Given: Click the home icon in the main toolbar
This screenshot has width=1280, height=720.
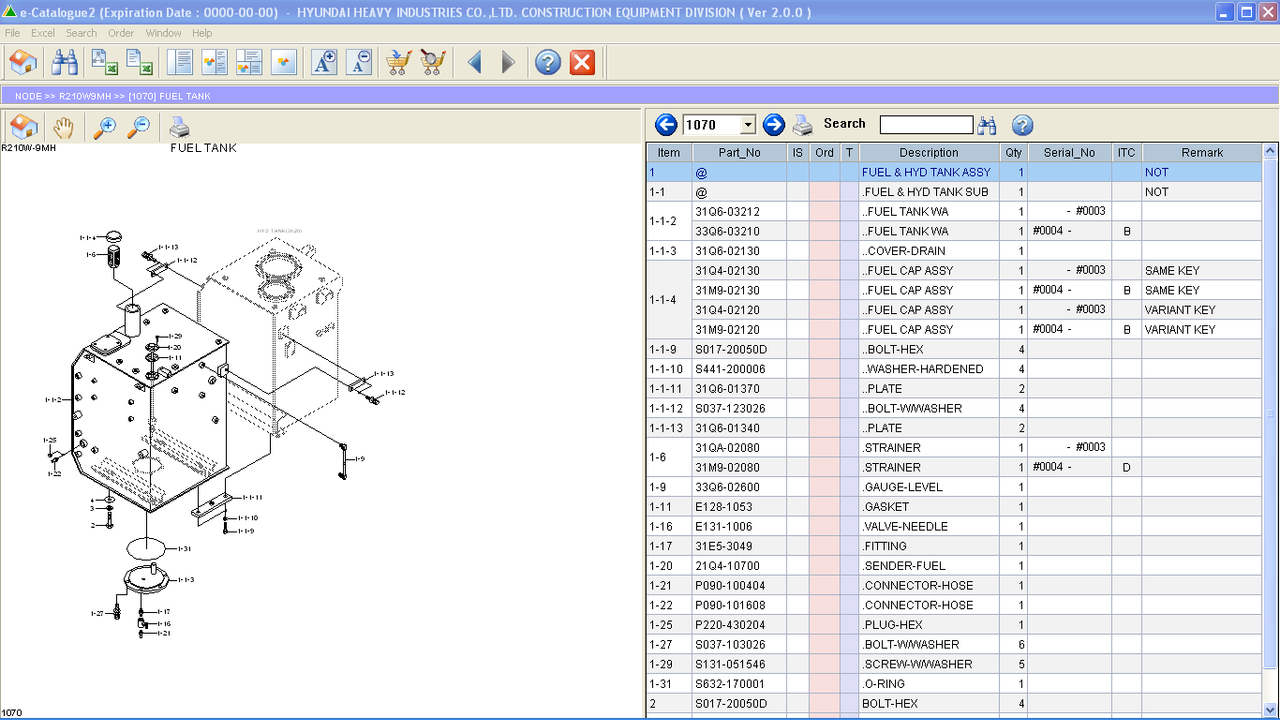Looking at the screenshot, I should 24,63.
